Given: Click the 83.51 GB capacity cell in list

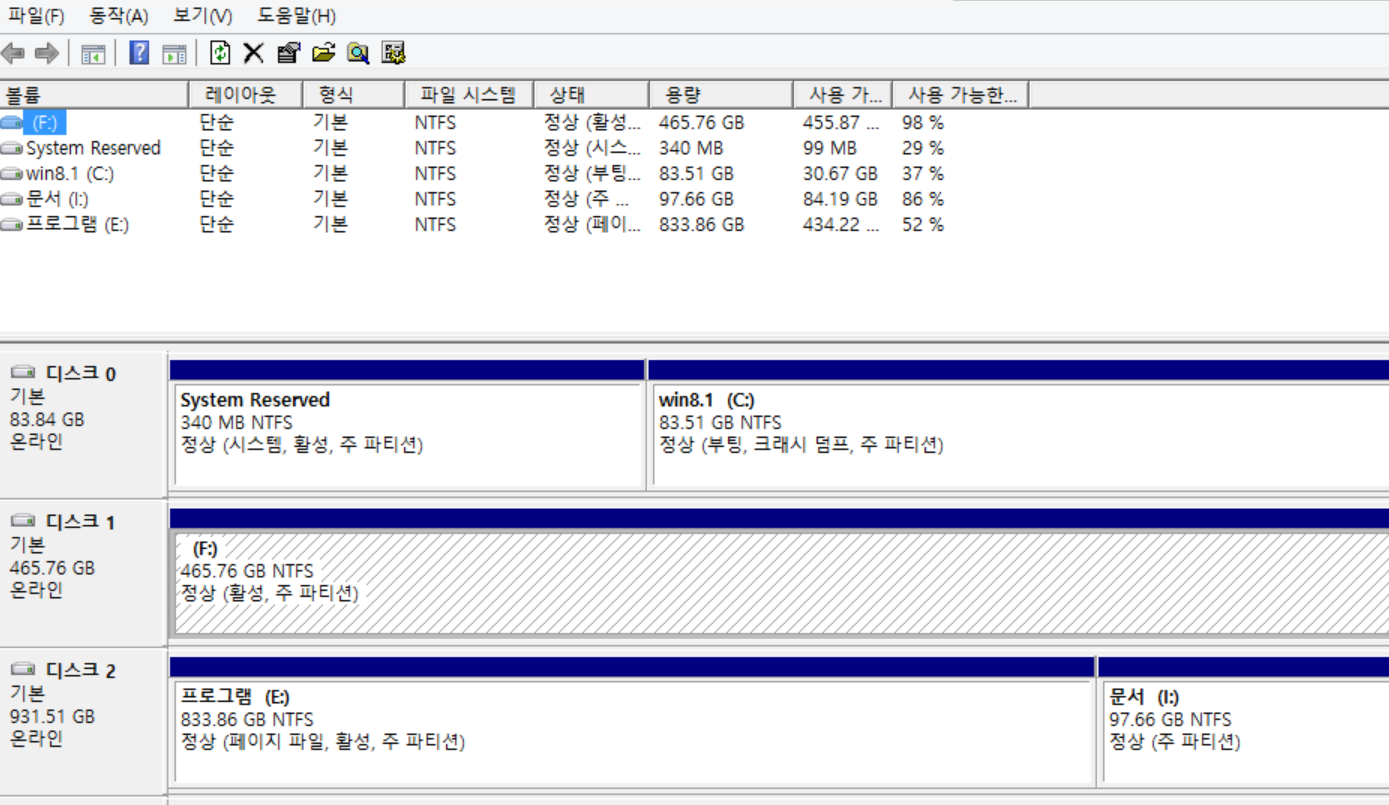Looking at the screenshot, I should pos(696,173).
